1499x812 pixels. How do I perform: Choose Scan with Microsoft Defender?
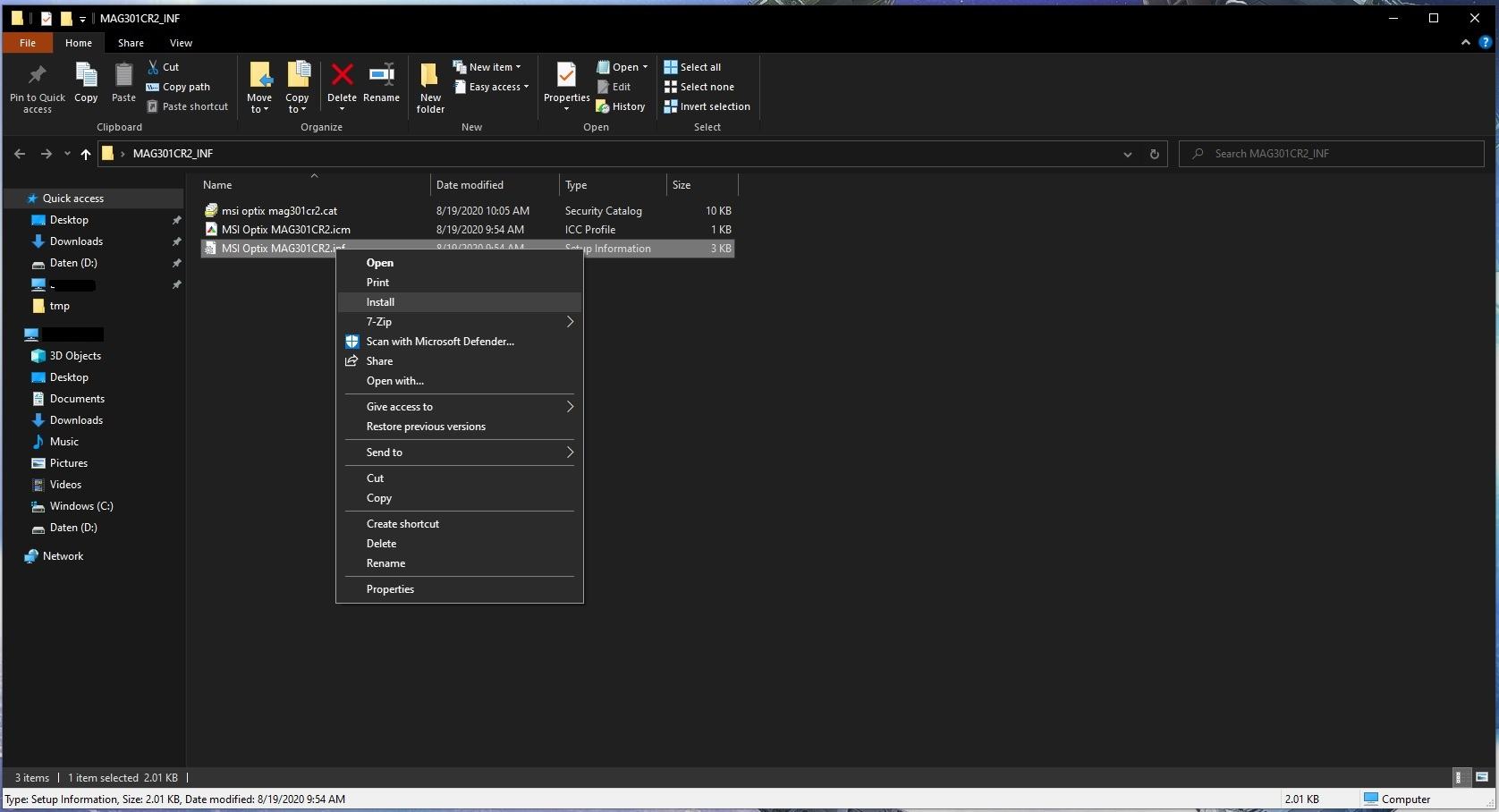[x=460, y=342]
